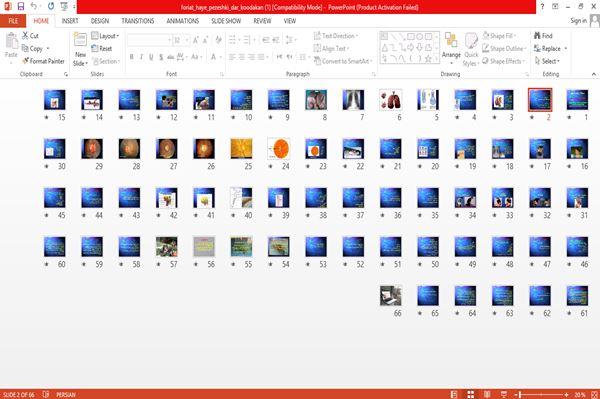
Task: Click Find in Editing group
Action: pyautogui.click(x=543, y=36)
